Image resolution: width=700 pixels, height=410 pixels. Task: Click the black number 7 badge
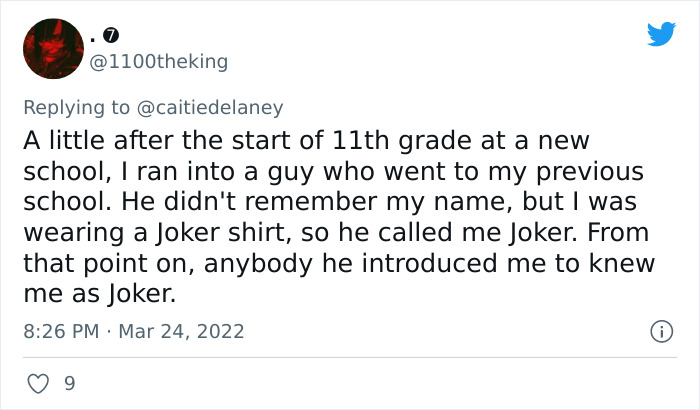(x=113, y=35)
